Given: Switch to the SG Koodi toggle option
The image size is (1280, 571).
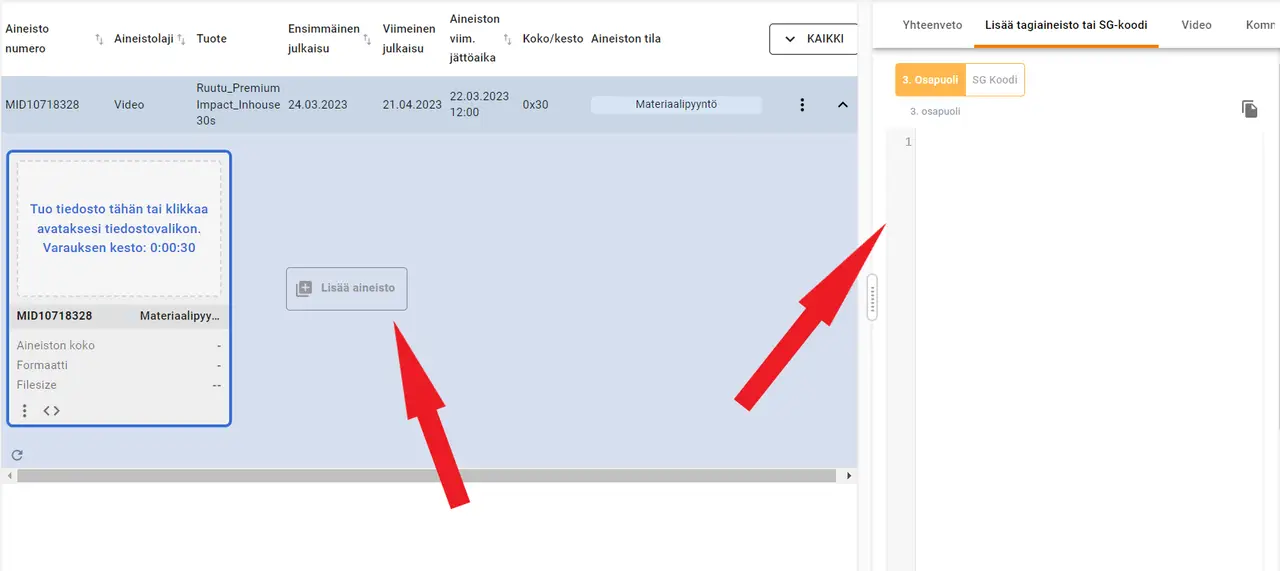Looking at the screenshot, I should pos(994,80).
